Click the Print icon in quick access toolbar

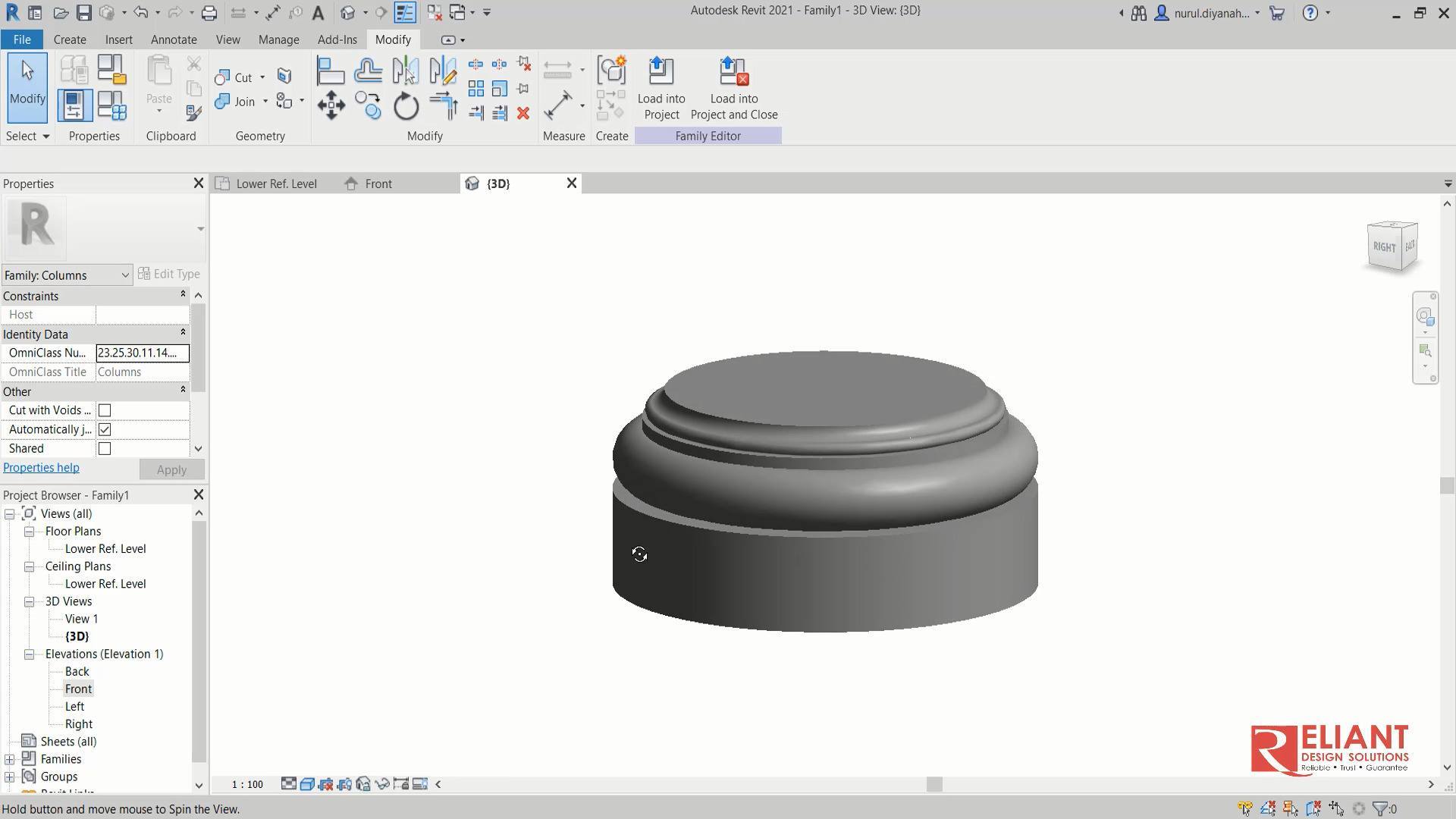click(x=209, y=12)
